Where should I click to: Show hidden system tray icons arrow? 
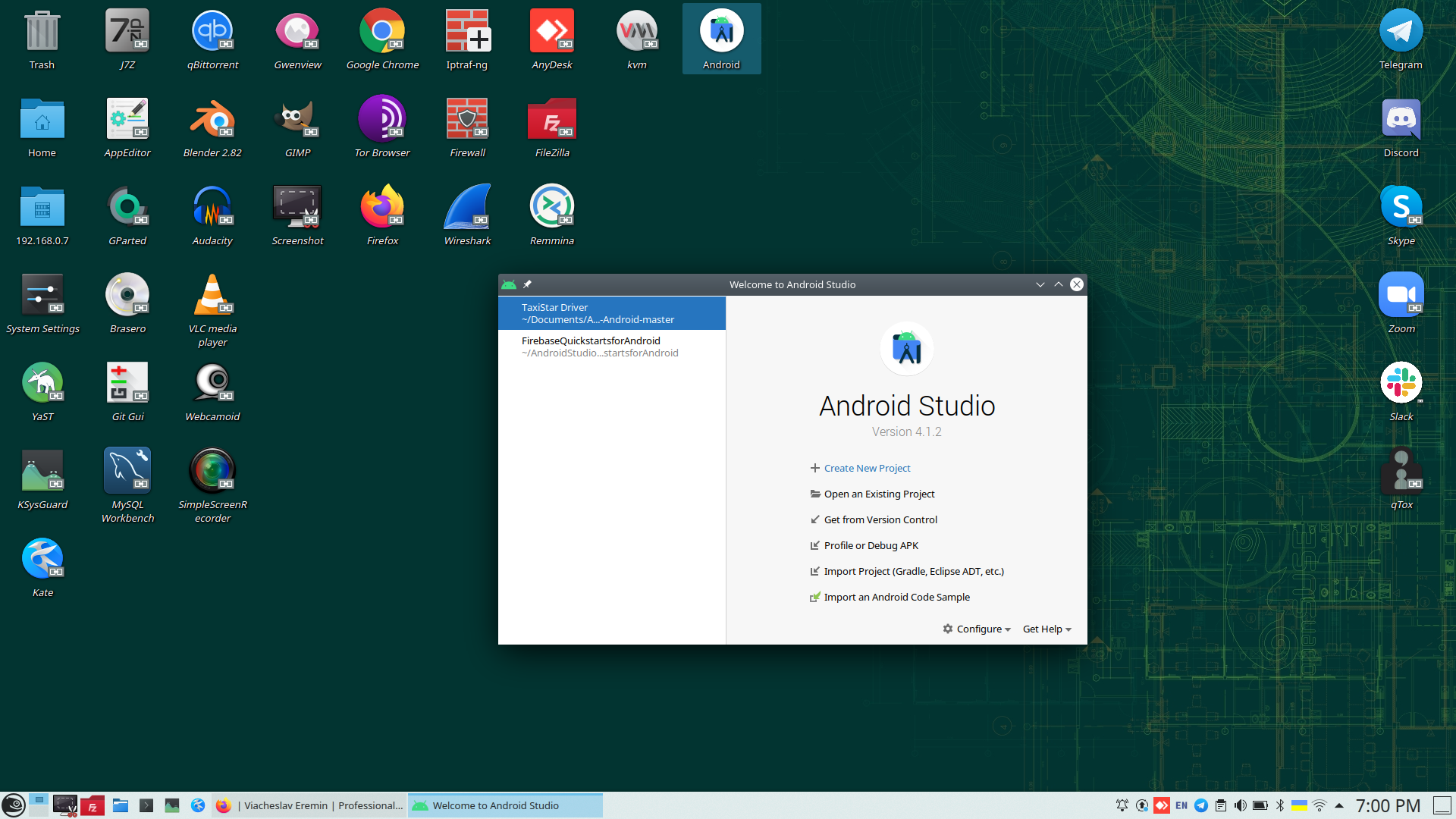click(x=1339, y=805)
